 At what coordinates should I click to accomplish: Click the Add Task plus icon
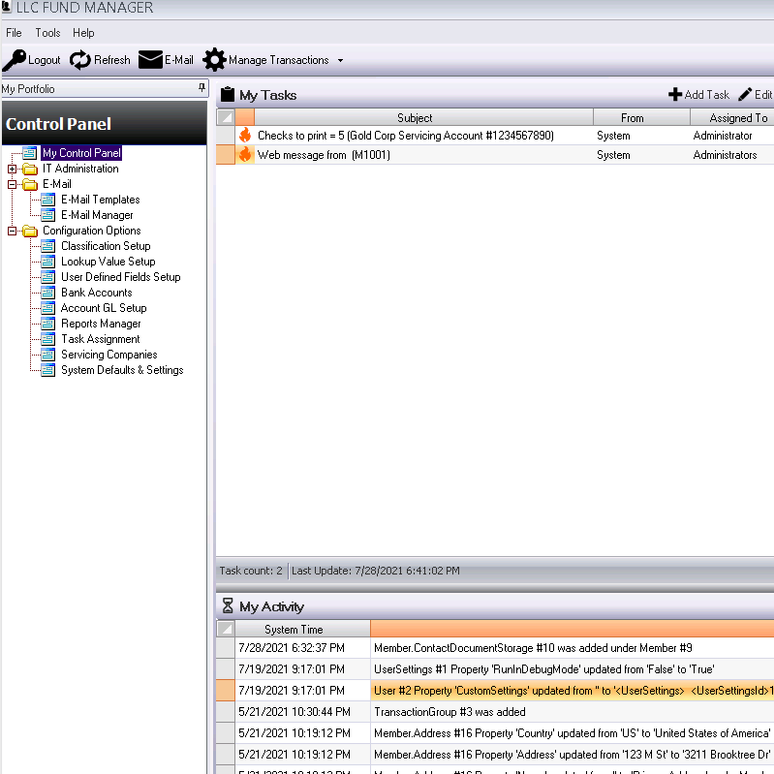coord(675,95)
